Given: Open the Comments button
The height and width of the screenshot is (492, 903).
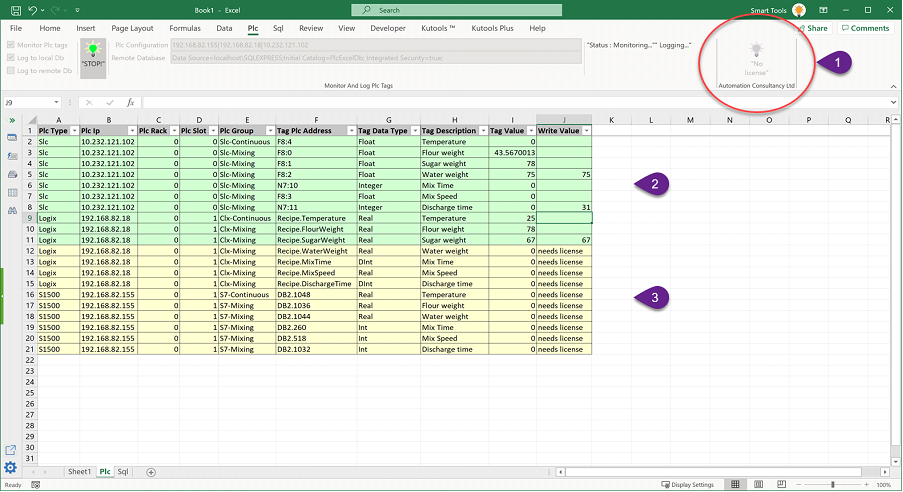Looking at the screenshot, I should [x=865, y=28].
